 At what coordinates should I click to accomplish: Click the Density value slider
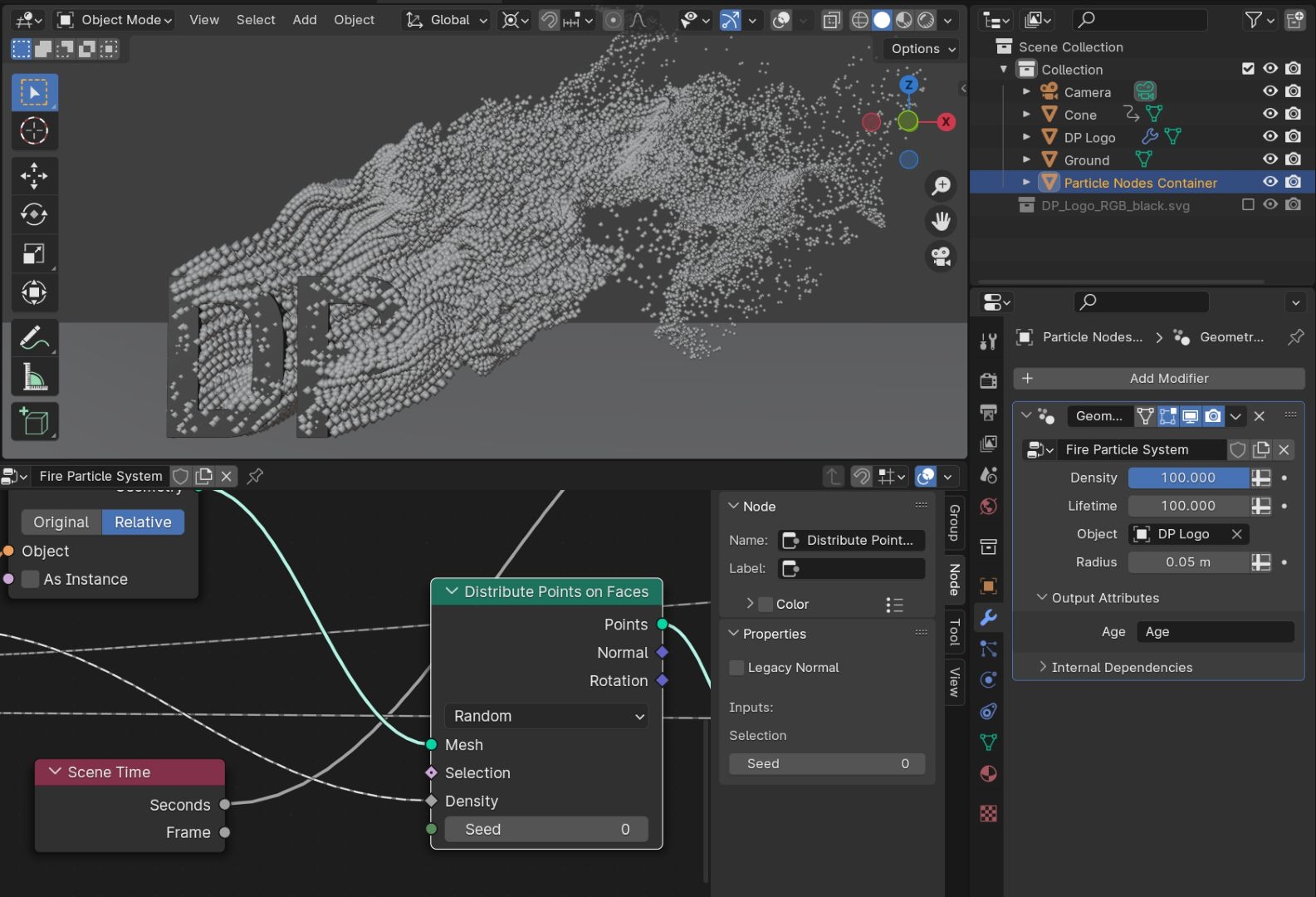pos(1187,478)
